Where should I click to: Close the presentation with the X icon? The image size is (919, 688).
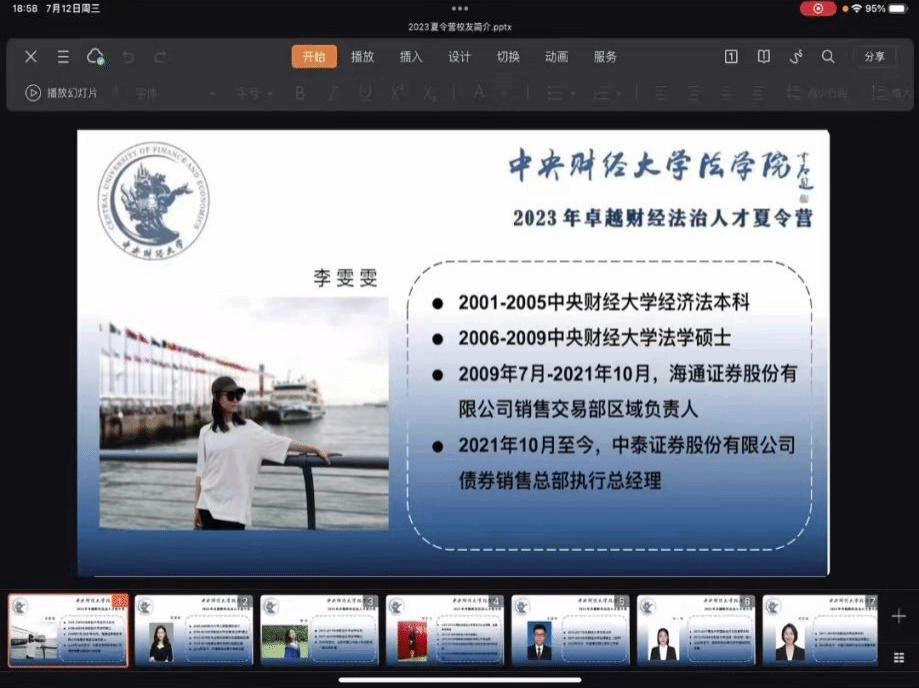point(31,57)
